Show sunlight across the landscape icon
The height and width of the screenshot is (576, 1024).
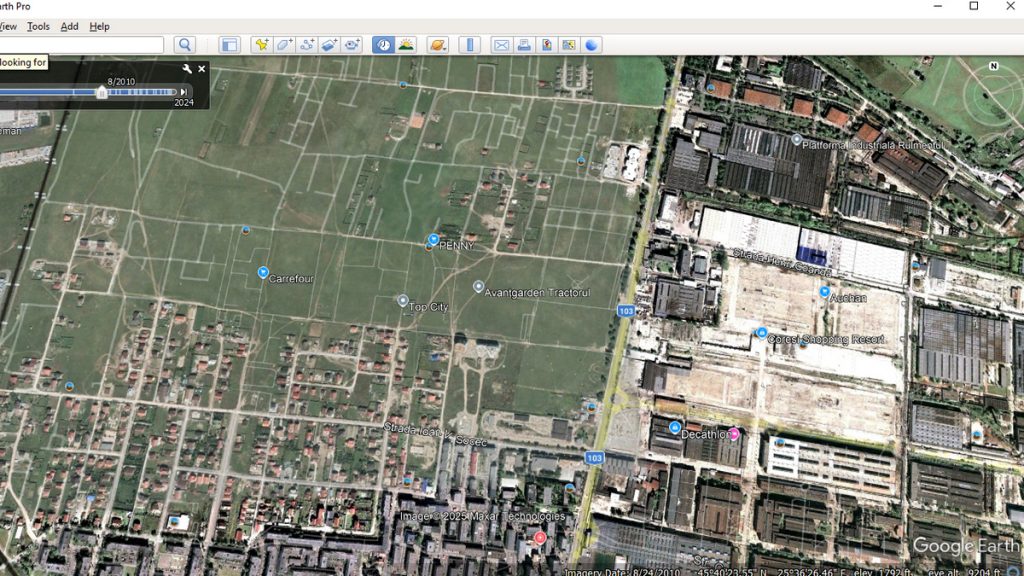pyautogui.click(x=406, y=44)
